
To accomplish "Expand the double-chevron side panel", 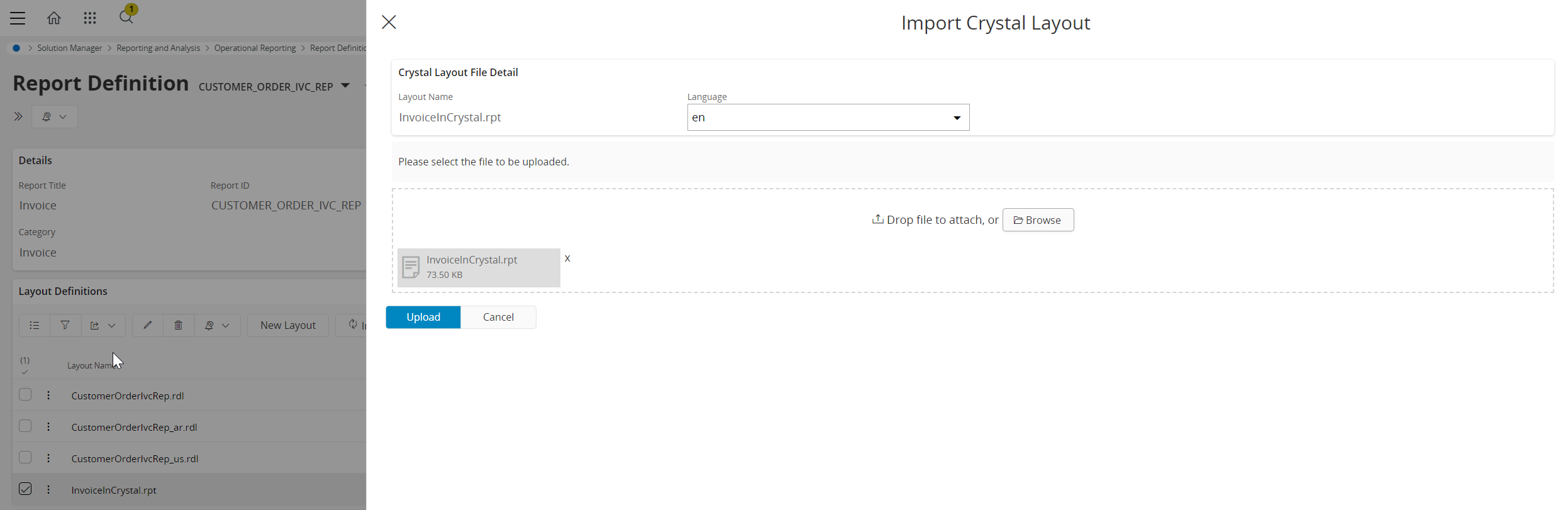I will point(18,116).
